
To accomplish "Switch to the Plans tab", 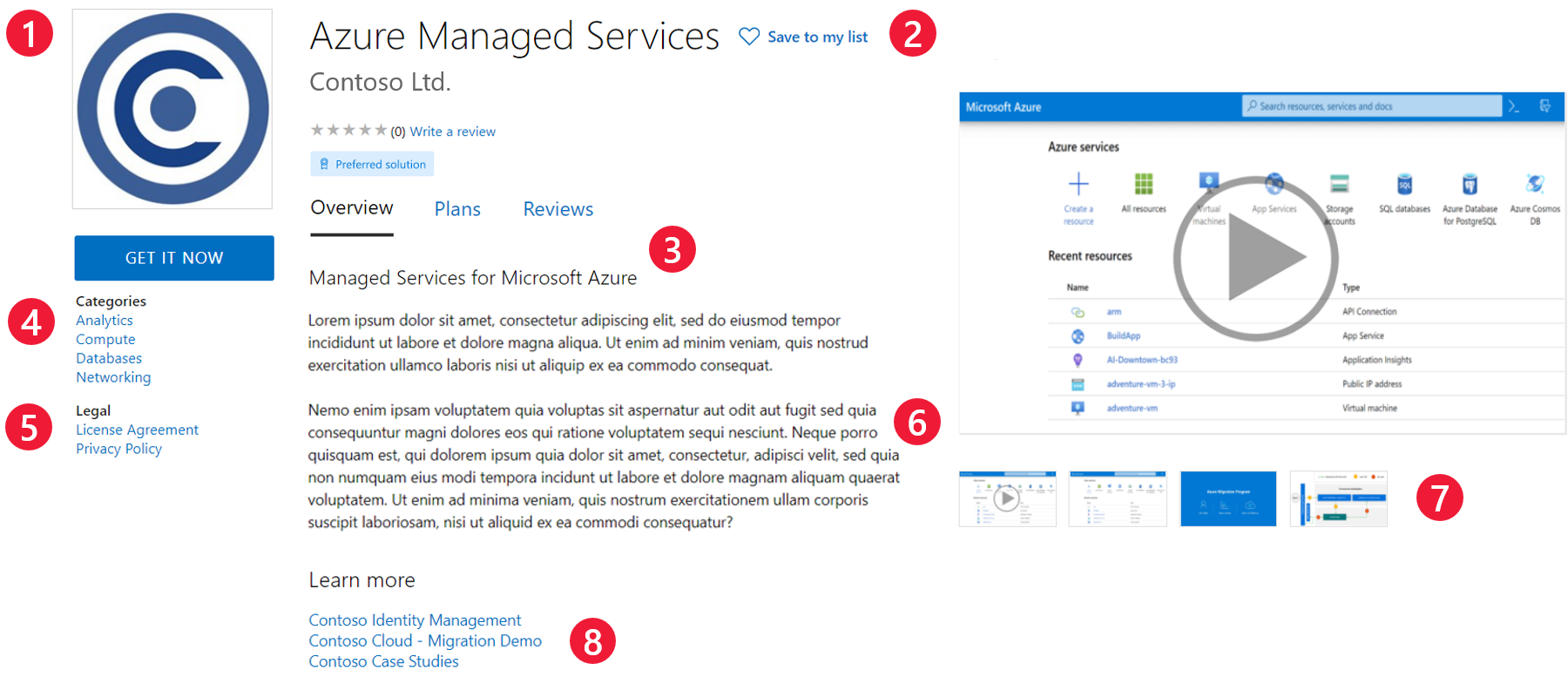I will point(457,209).
